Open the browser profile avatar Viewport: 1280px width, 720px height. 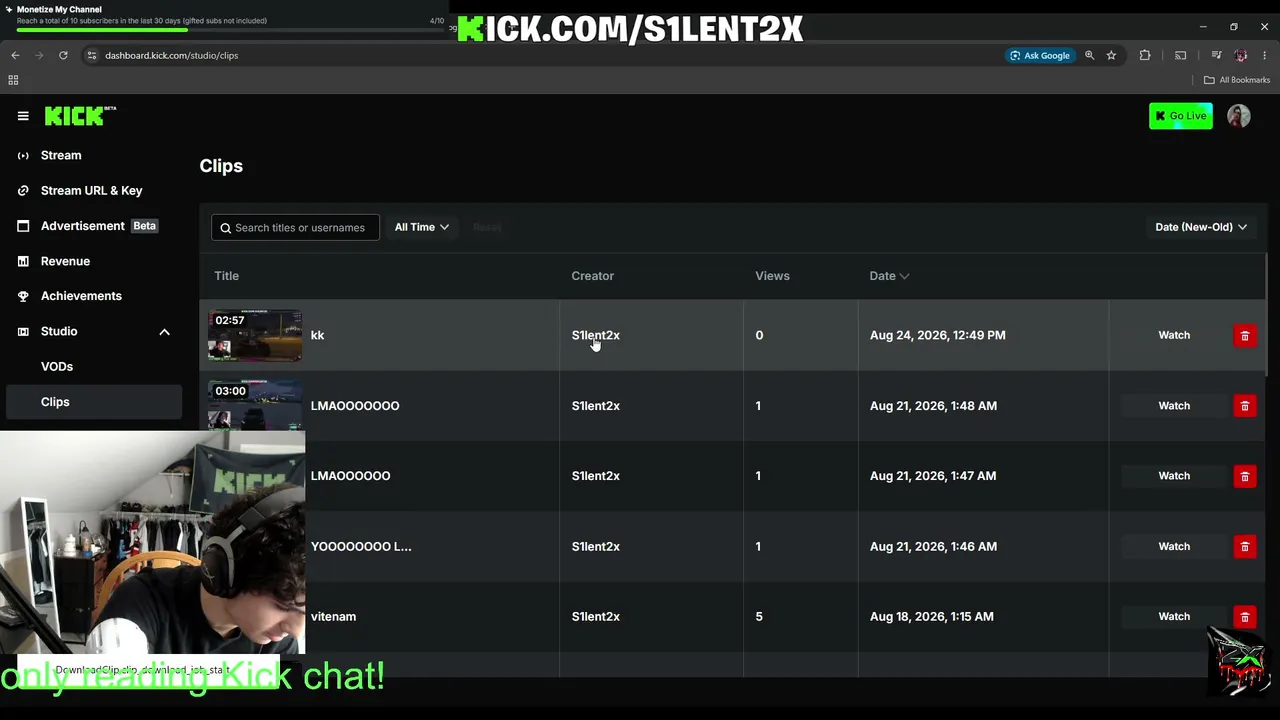(x=1241, y=55)
